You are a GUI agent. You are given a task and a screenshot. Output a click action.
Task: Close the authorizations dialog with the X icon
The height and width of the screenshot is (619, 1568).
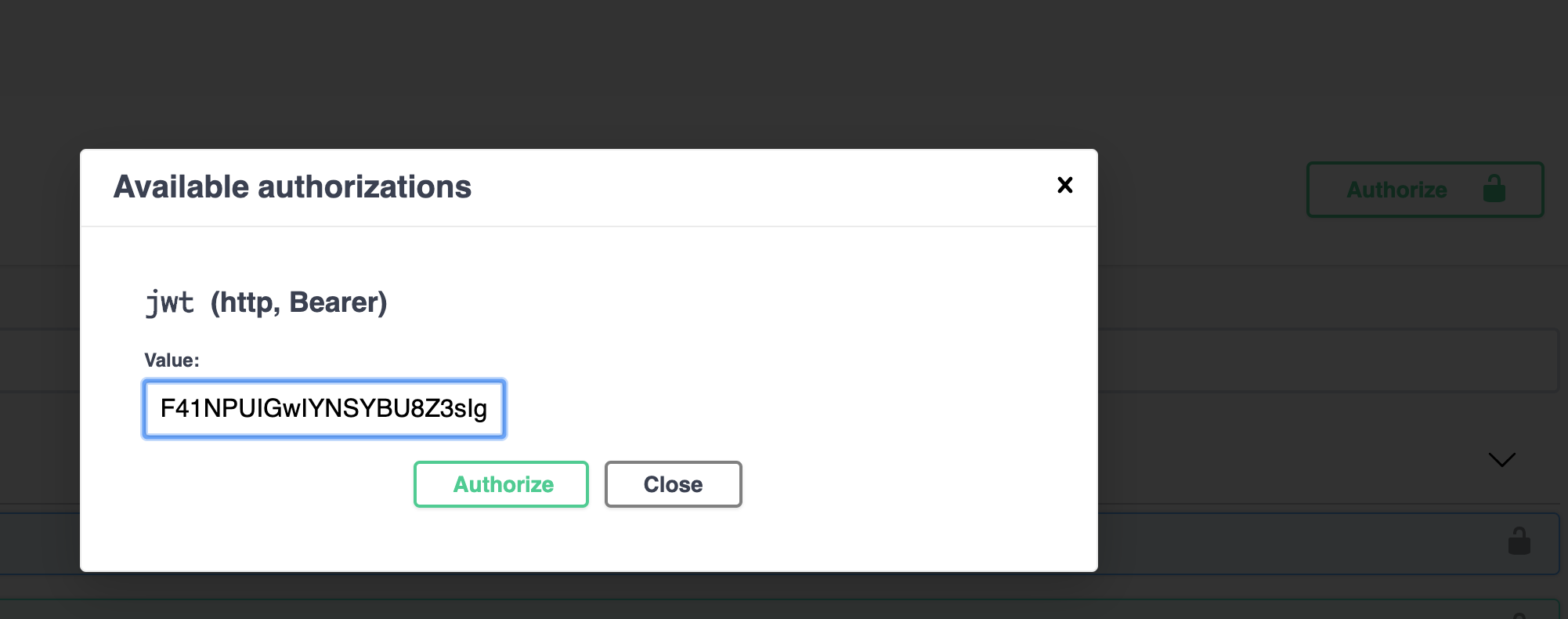[1064, 185]
